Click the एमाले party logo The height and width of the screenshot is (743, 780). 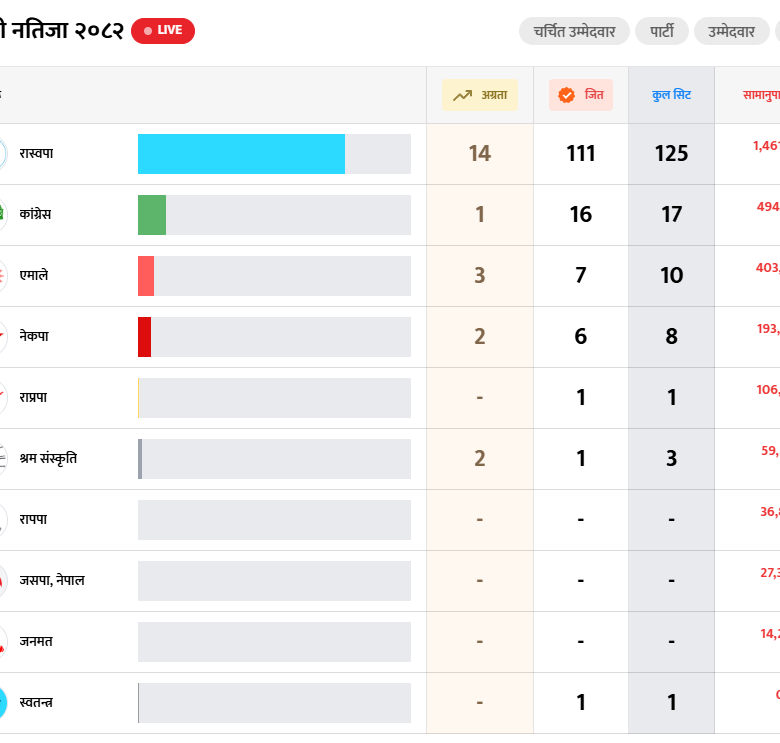(3, 275)
